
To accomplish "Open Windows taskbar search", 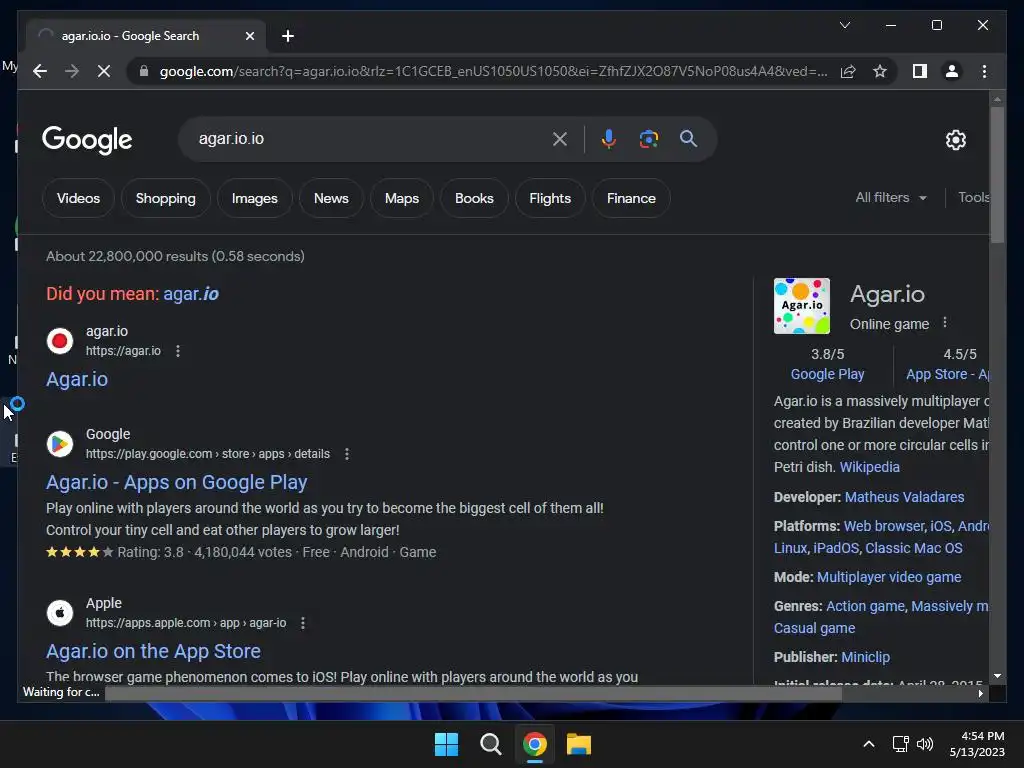I will pos(490,744).
